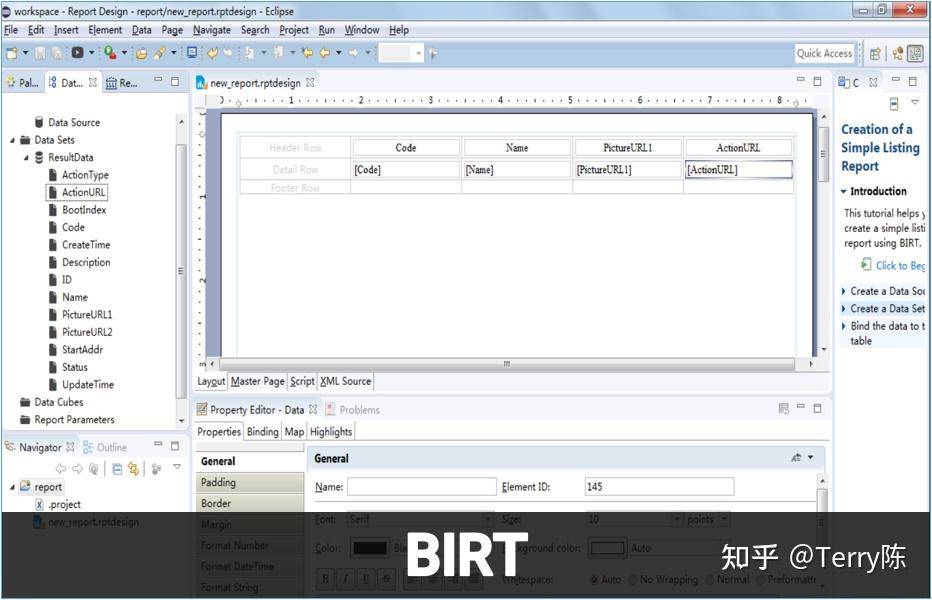Click the Save toolbar icon
The width and height of the screenshot is (932, 600).
click(x=40, y=54)
